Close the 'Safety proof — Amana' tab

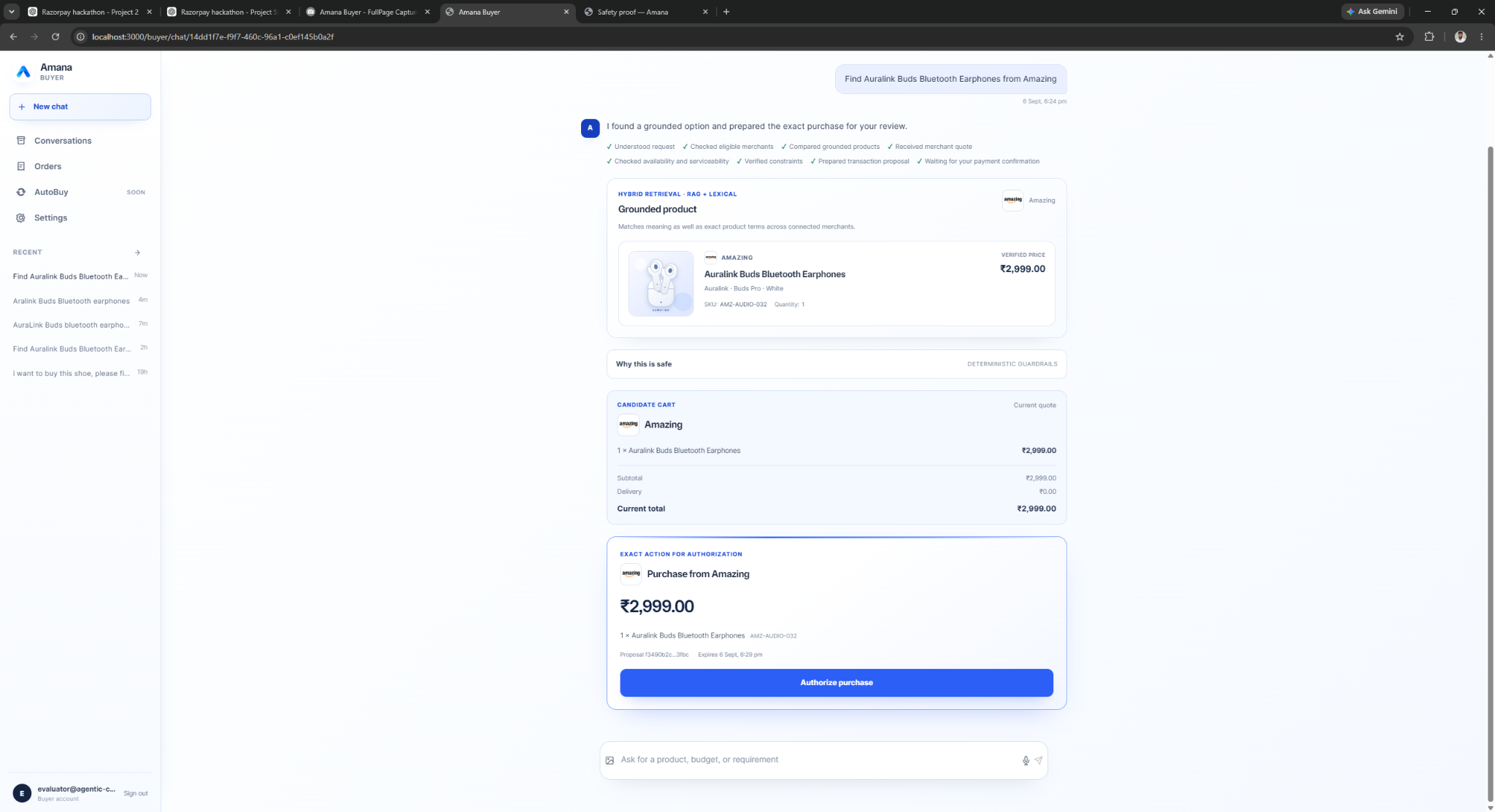pos(705,12)
